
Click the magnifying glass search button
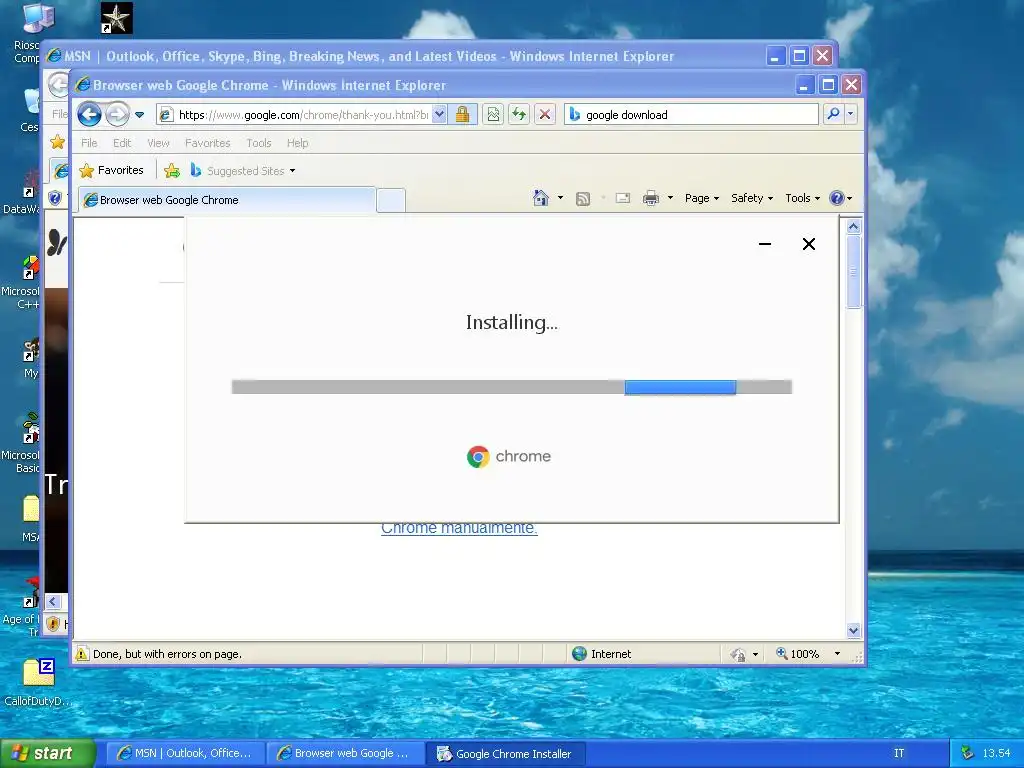pyautogui.click(x=833, y=114)
